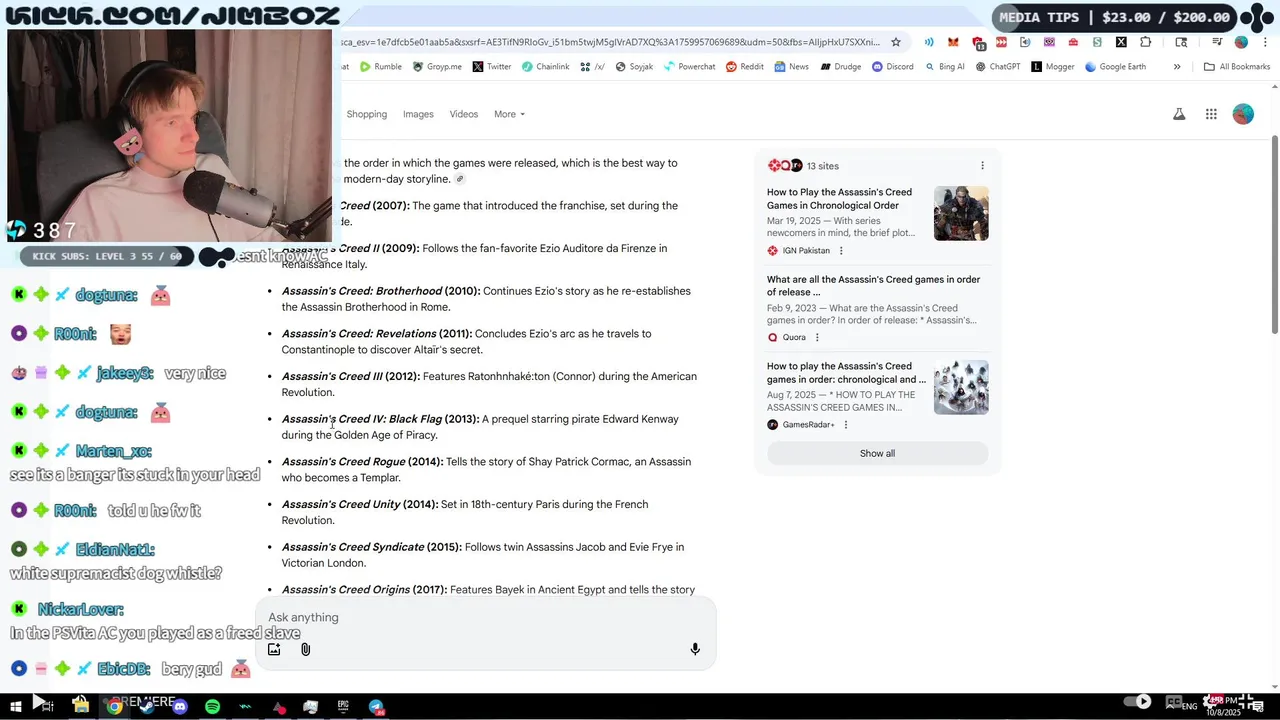Open Spotify from the taskbar
This screenshot has height=720, width=1280.
(212, 707)
